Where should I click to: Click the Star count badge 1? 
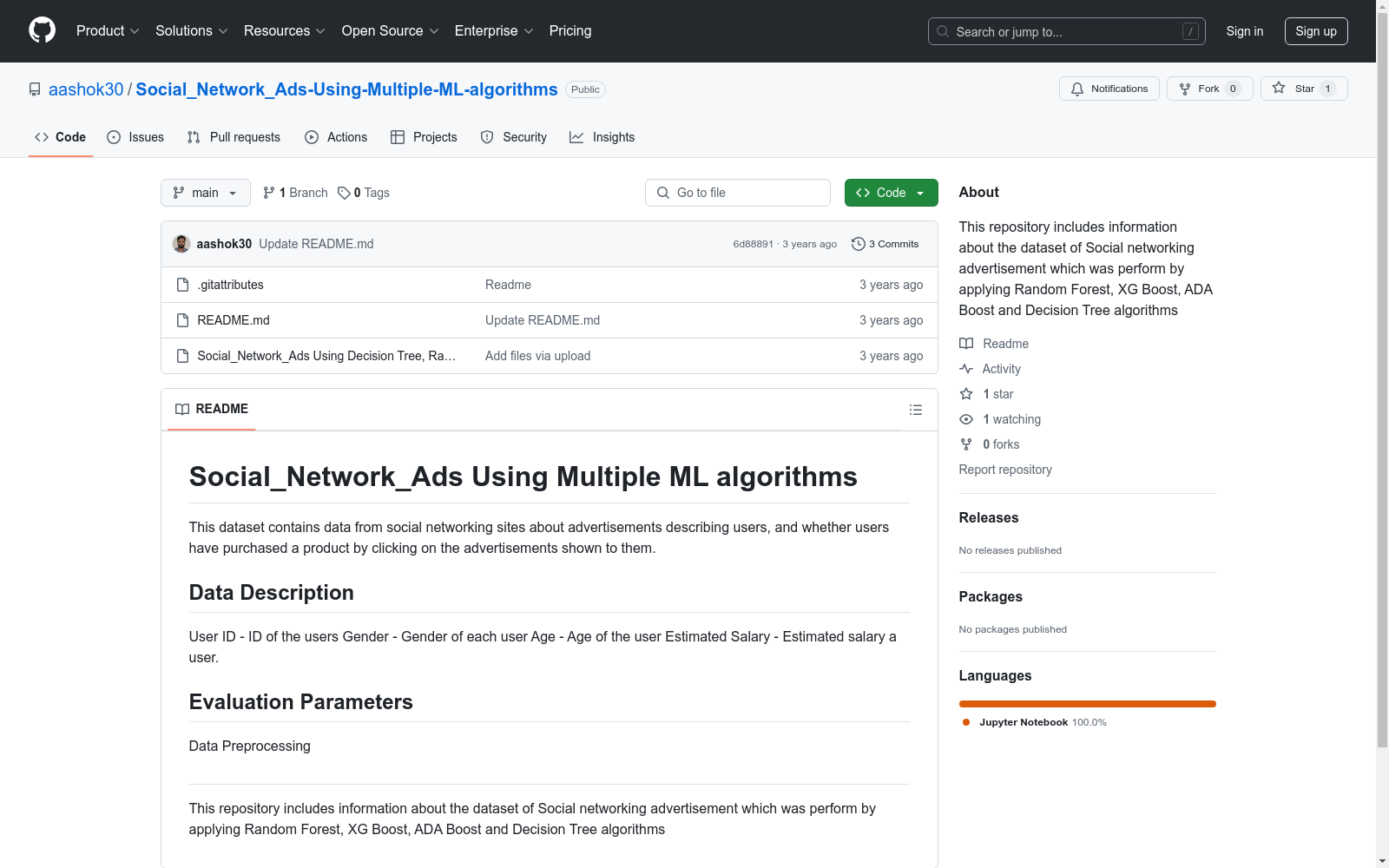coord(1327,89)
